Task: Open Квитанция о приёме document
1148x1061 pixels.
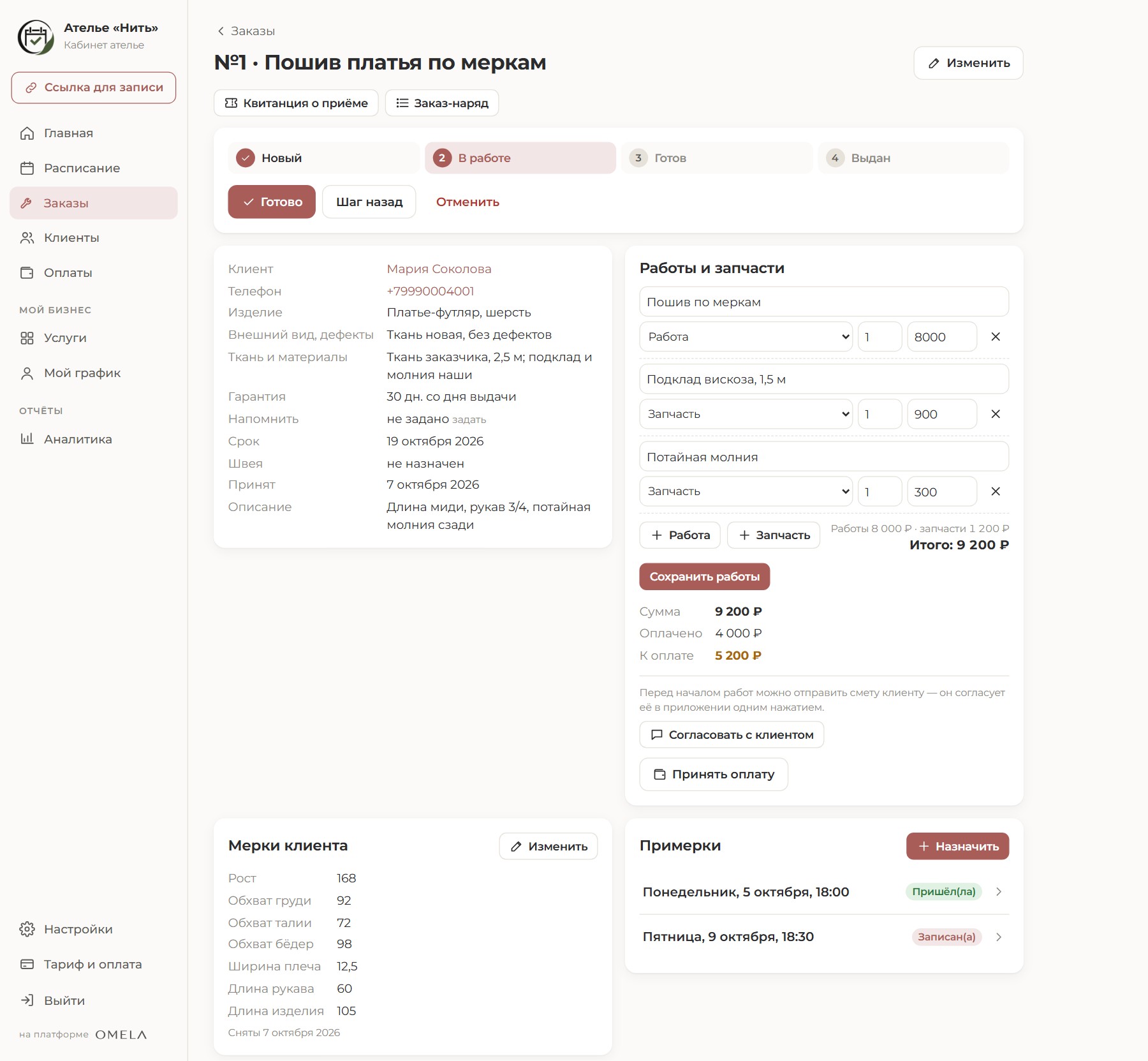Action: [x=296, y=103]
